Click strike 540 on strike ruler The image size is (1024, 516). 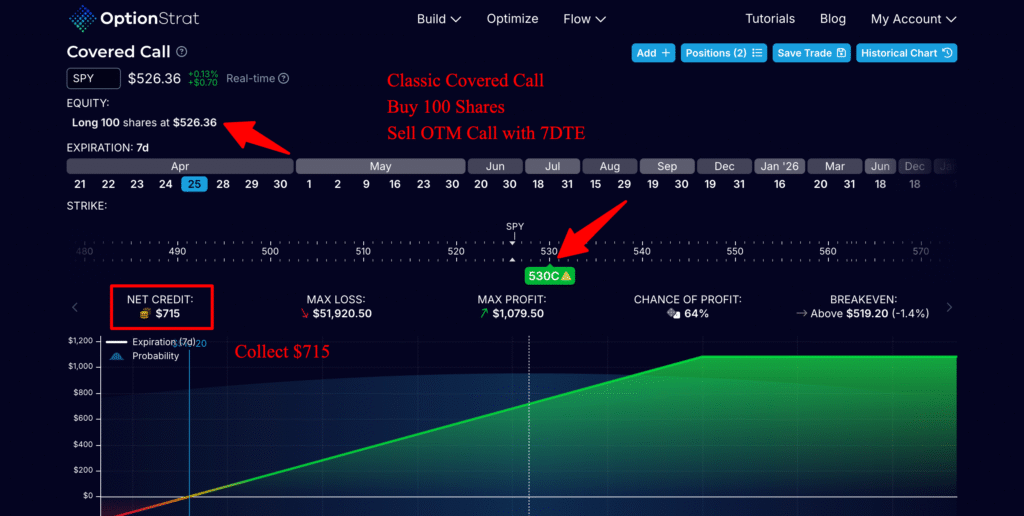tap(643, 251)
